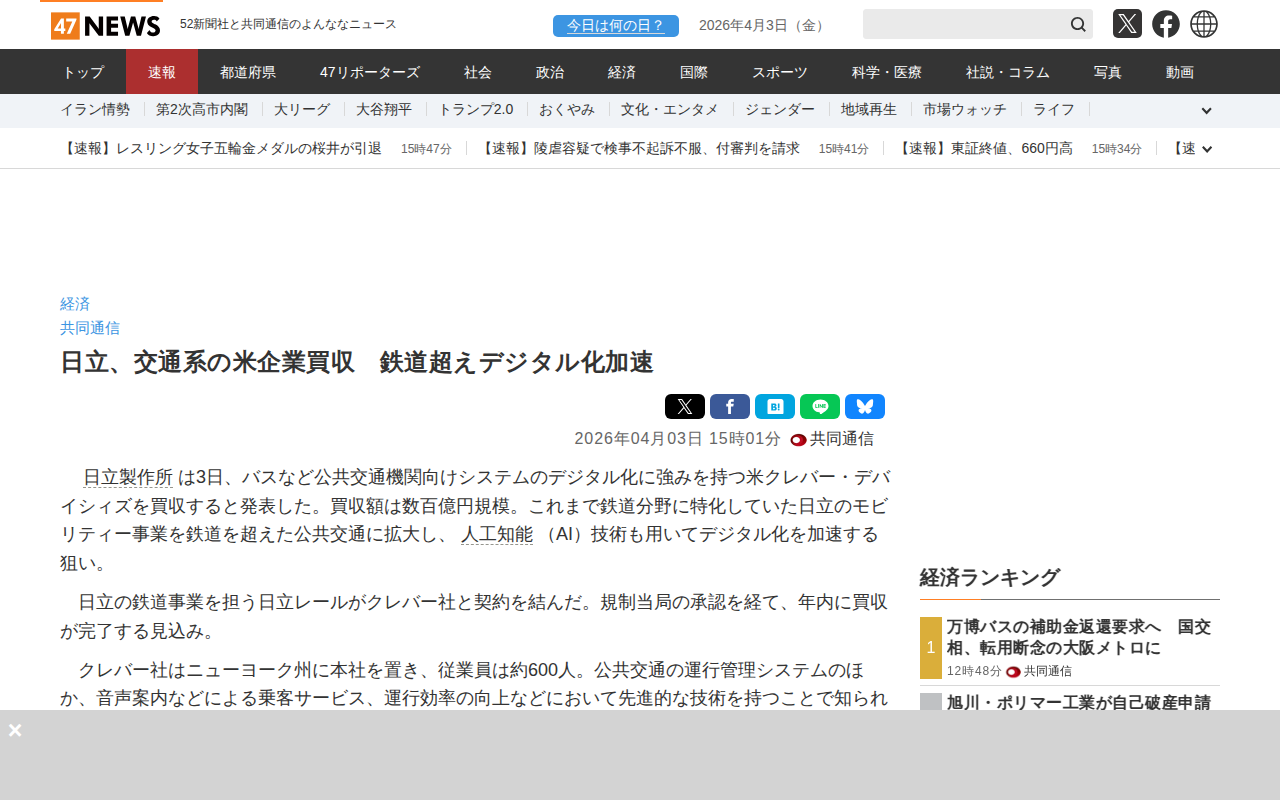Share article on Hatena Bookmark

click(x=775, y=406)
